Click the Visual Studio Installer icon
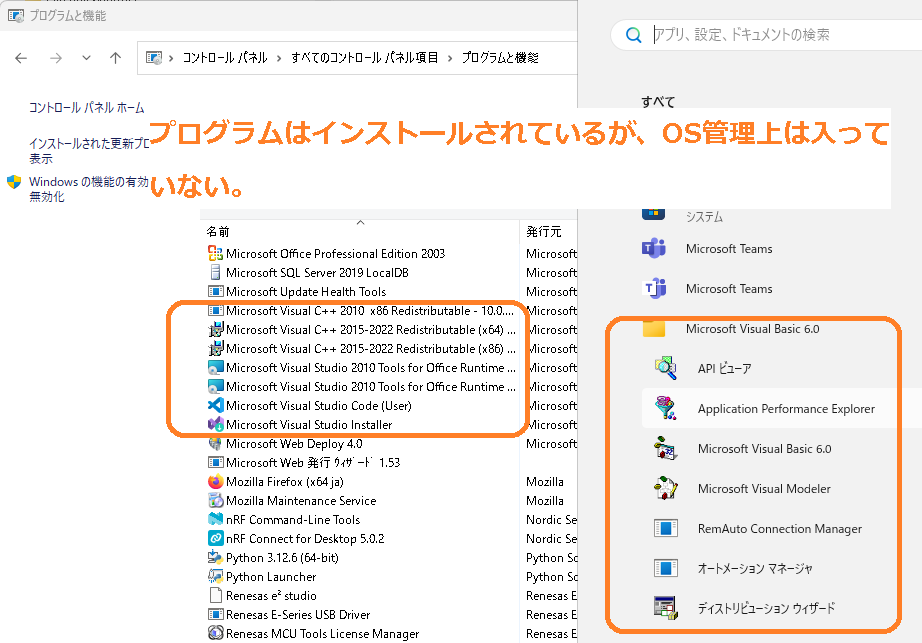922x643 pixels. 215,424
